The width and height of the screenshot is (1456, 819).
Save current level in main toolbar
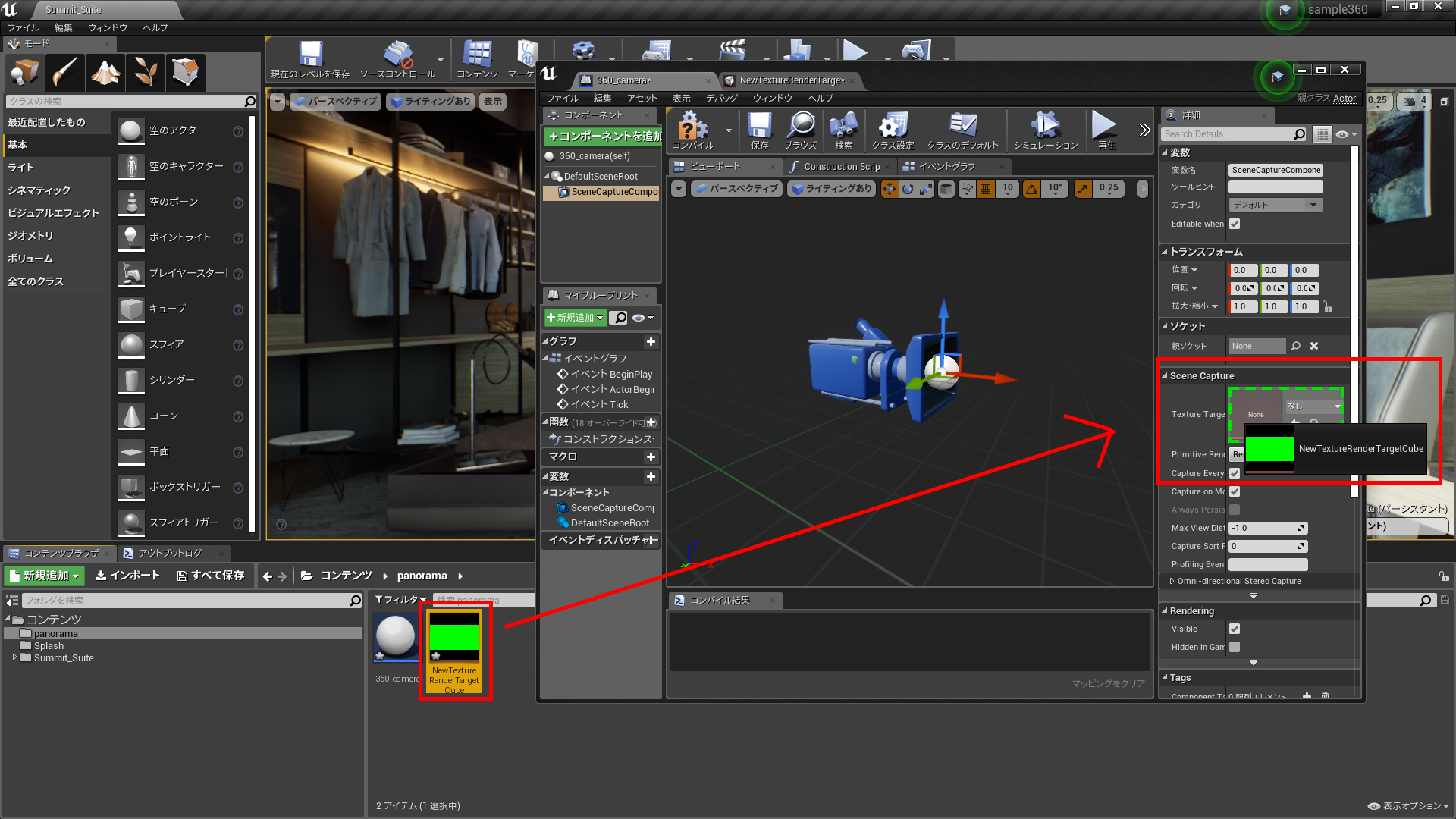[x=310, y=59]
